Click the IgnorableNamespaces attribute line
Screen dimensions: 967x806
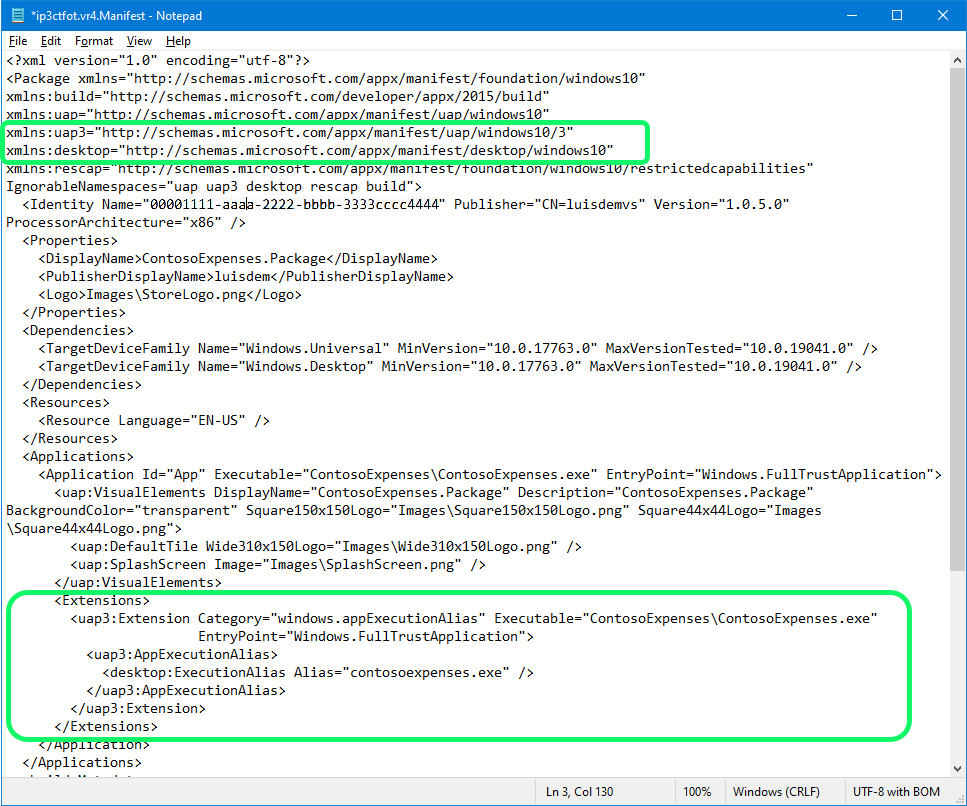[214, 186]
